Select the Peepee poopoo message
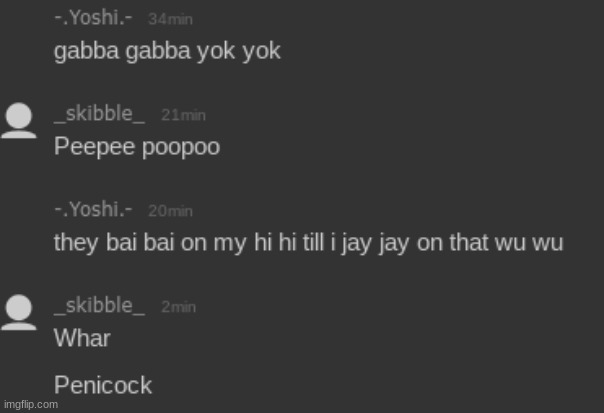The image size is (604, 413). coord(137,148)
